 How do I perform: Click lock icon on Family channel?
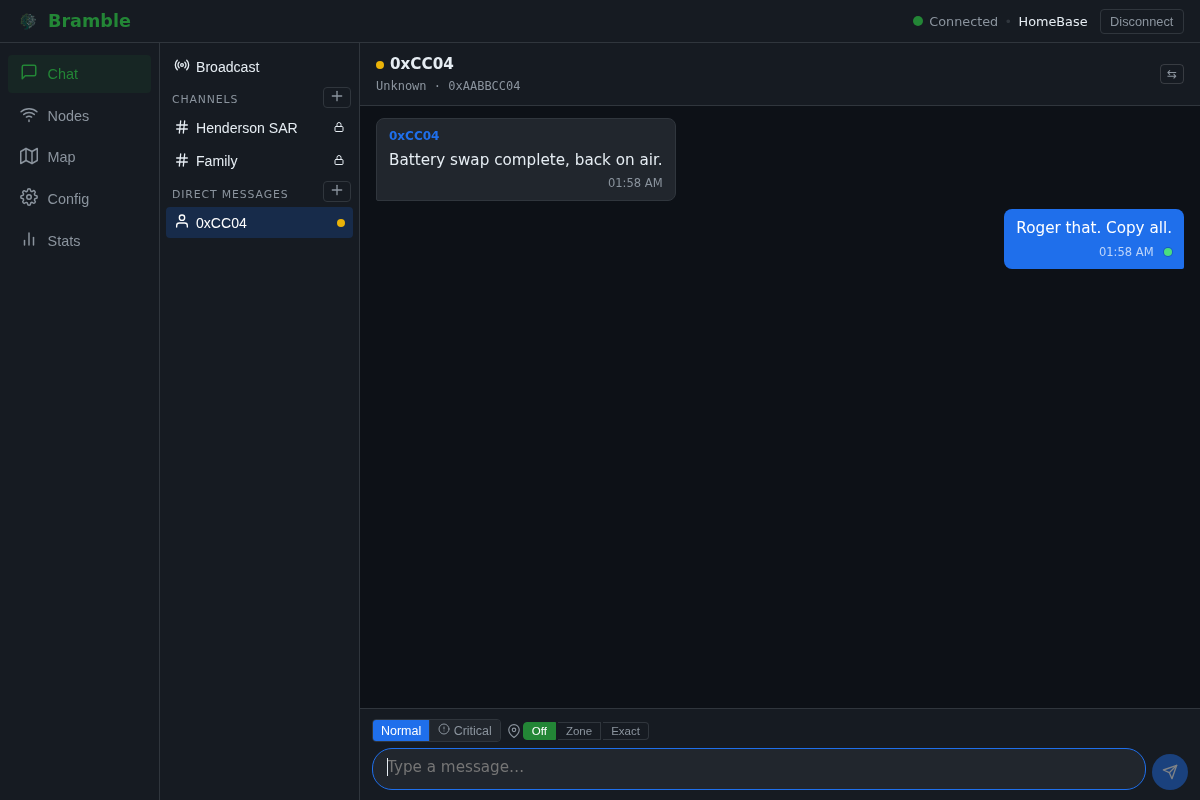click(x=339, y=160)
